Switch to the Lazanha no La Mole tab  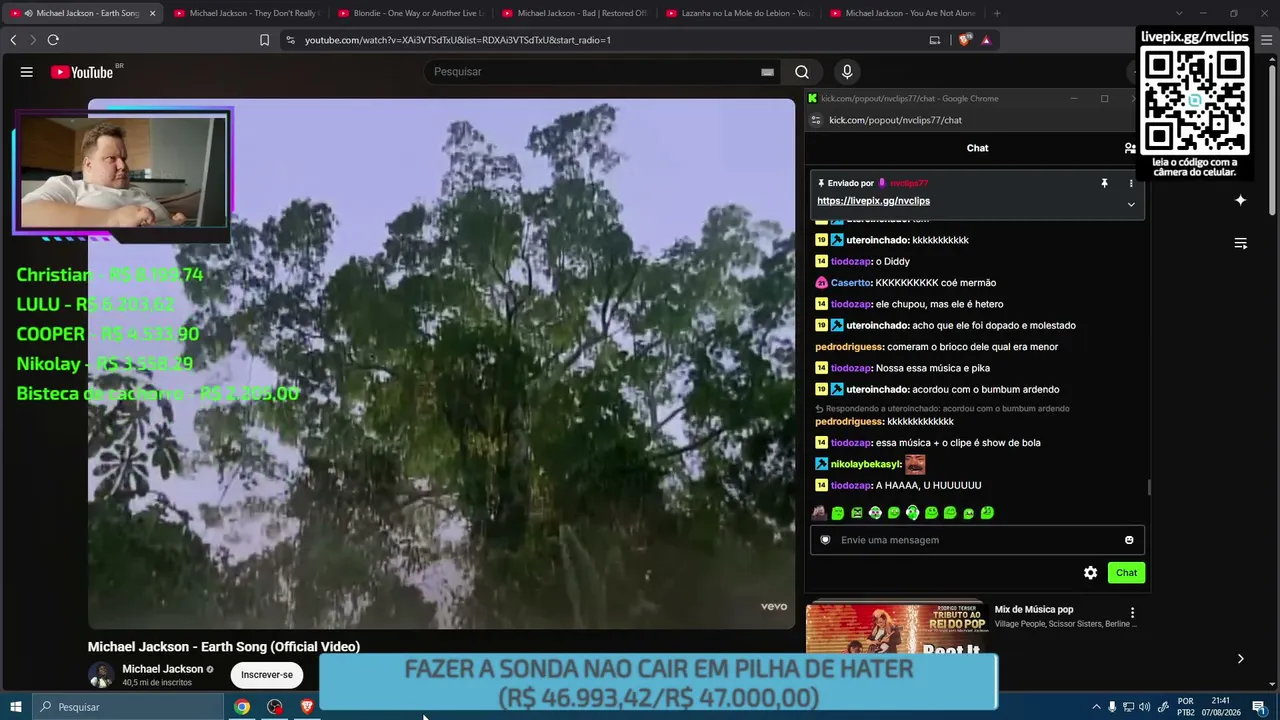coord(739,13)
